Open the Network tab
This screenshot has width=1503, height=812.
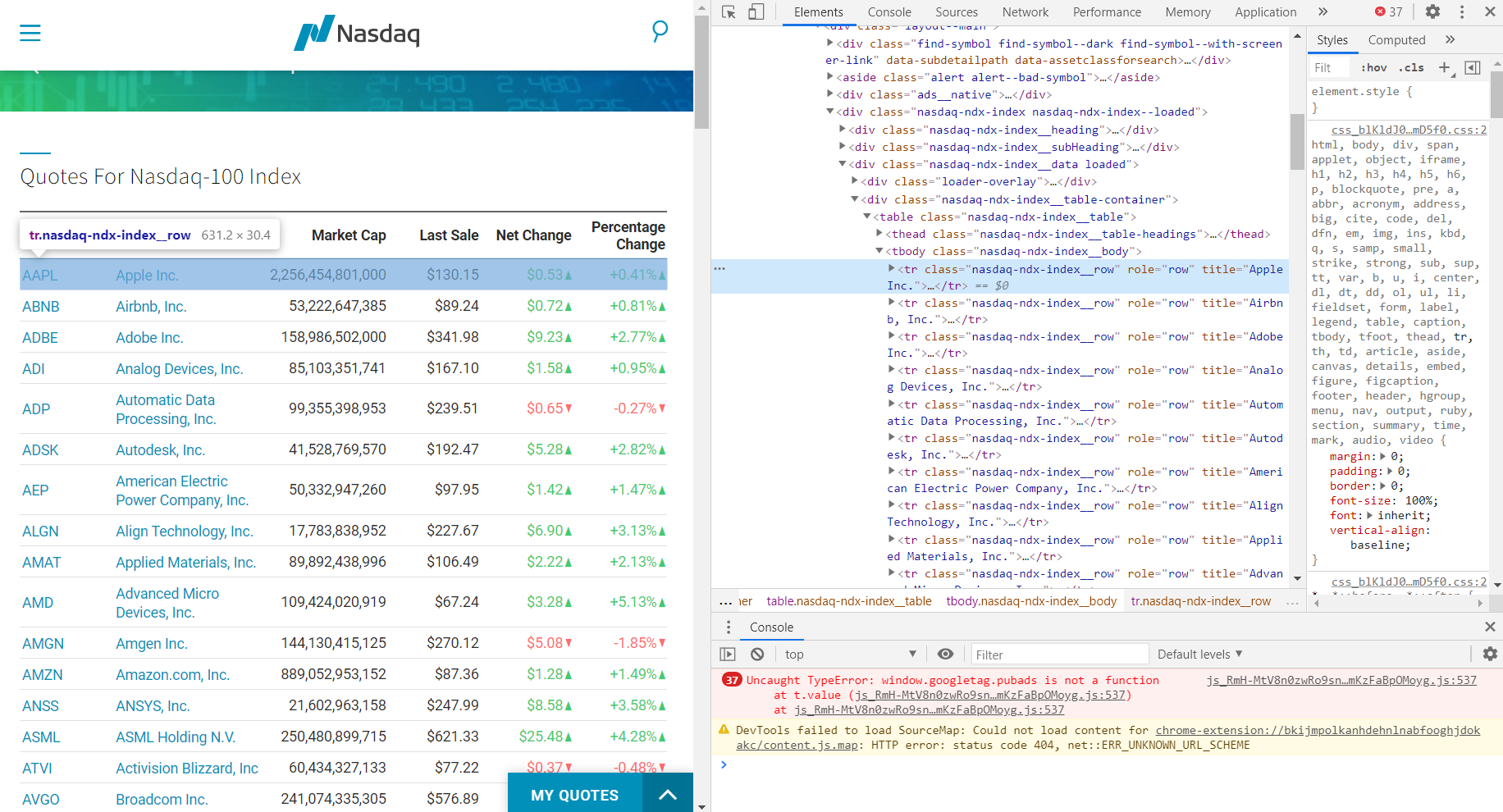(1026, 12)
